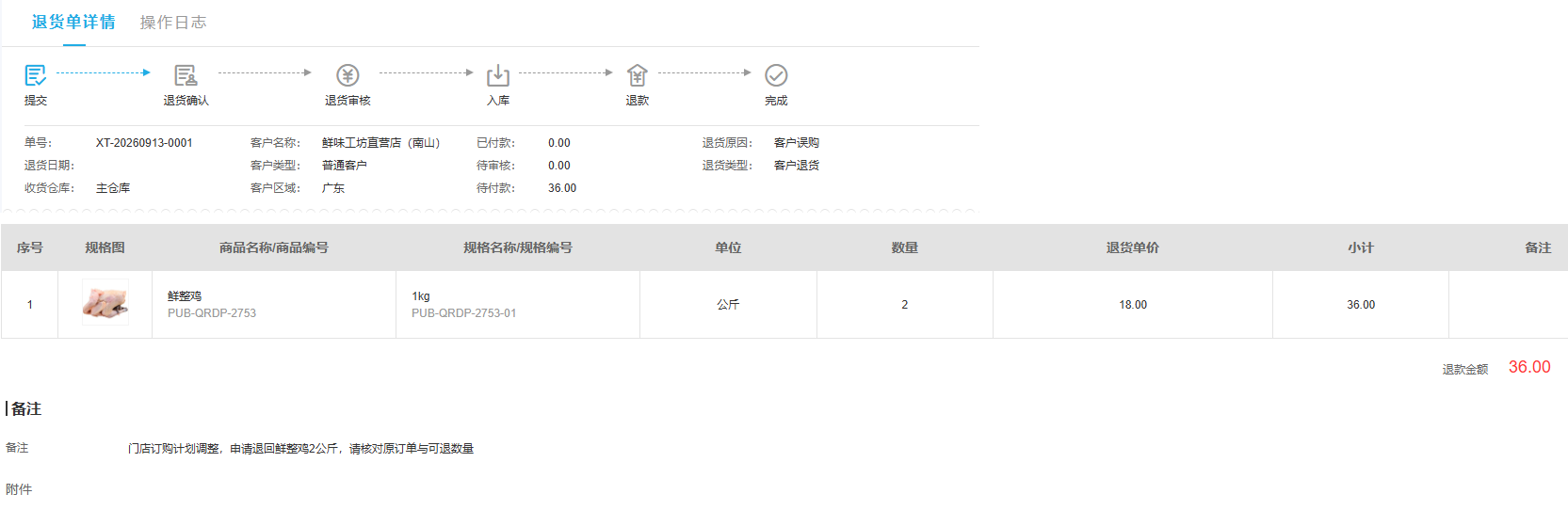Screen dimensions: 1568x510
Task: Click the 数量 column header
Action: click(905, 247)
